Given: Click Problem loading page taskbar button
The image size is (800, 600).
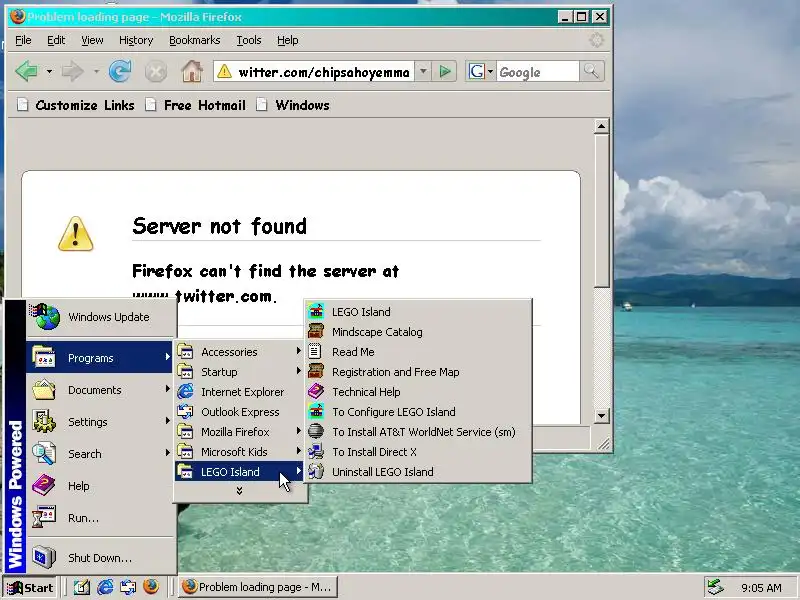Looking at the screenshot, I should [x=257, y=587].
